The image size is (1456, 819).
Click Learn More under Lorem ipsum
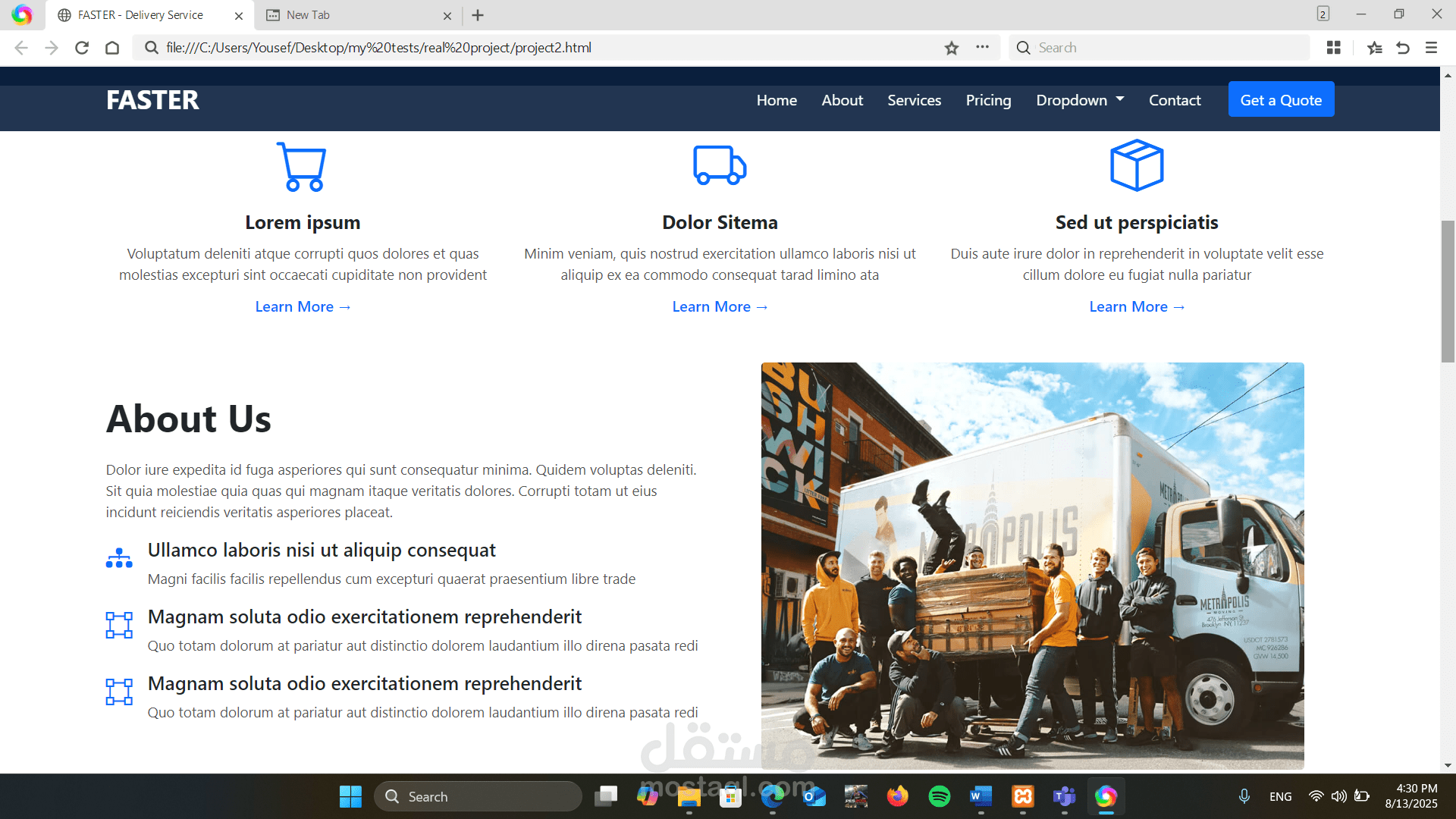click(303, 306)
